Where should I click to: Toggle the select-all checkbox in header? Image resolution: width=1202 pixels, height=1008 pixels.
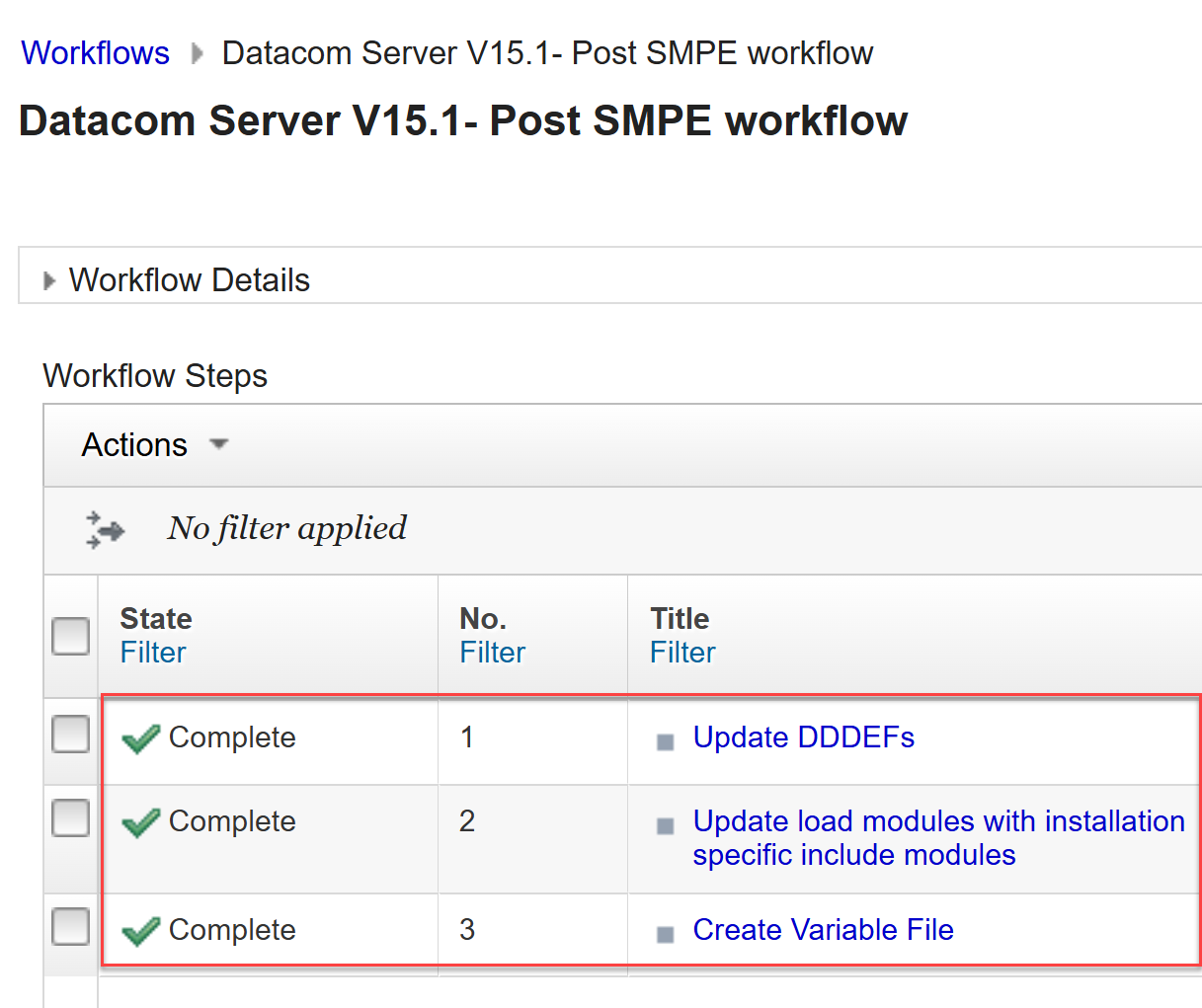point(70,636)
